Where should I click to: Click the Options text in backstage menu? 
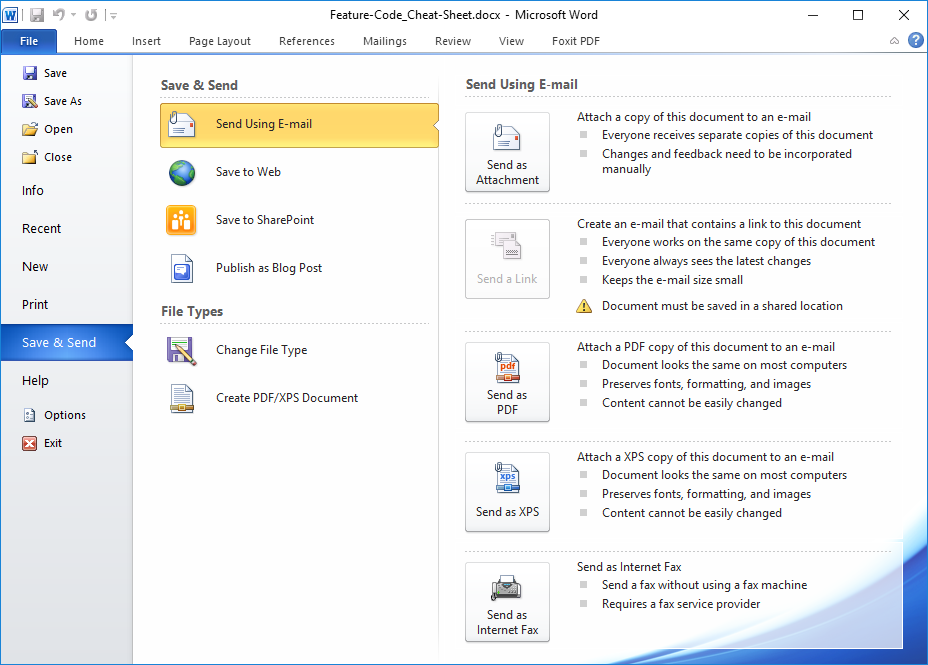pyautogui.click(x=65, y=415)
